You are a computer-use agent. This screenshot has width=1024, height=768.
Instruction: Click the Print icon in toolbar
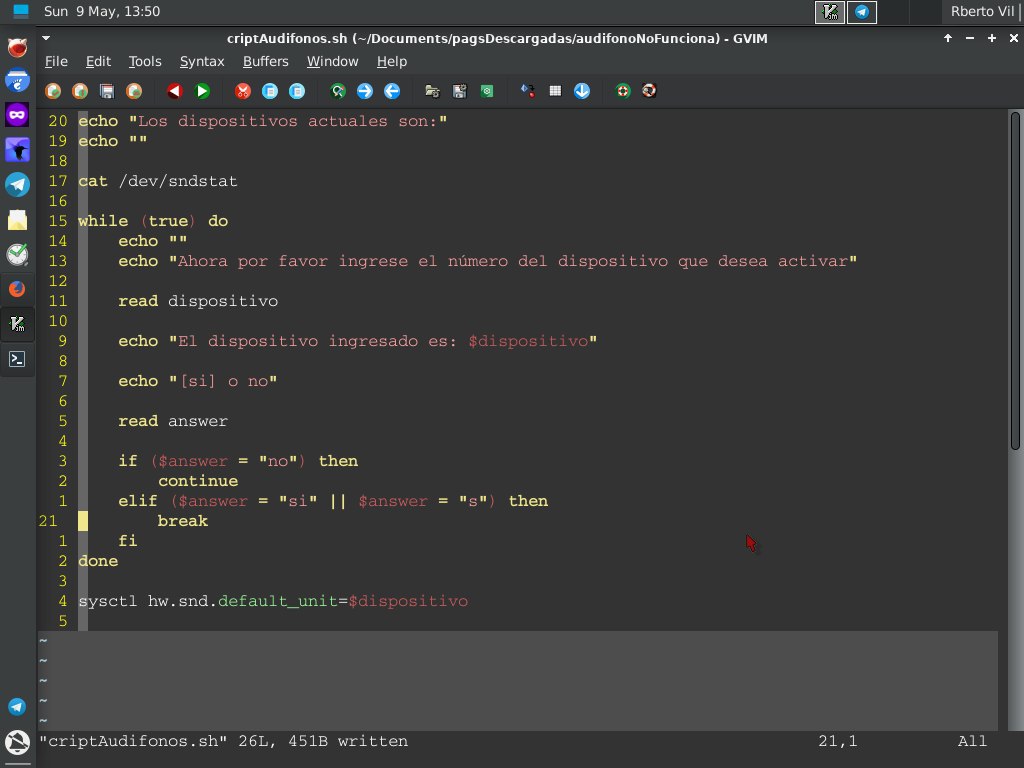(134, 91)
